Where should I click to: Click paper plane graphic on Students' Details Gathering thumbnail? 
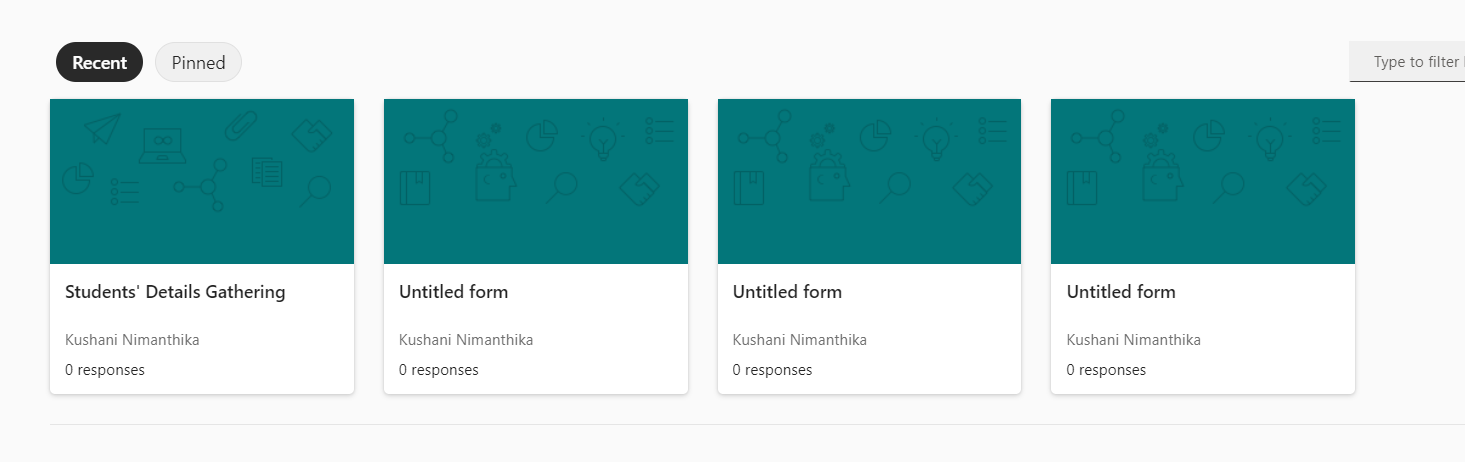click(x=102, y=129)
